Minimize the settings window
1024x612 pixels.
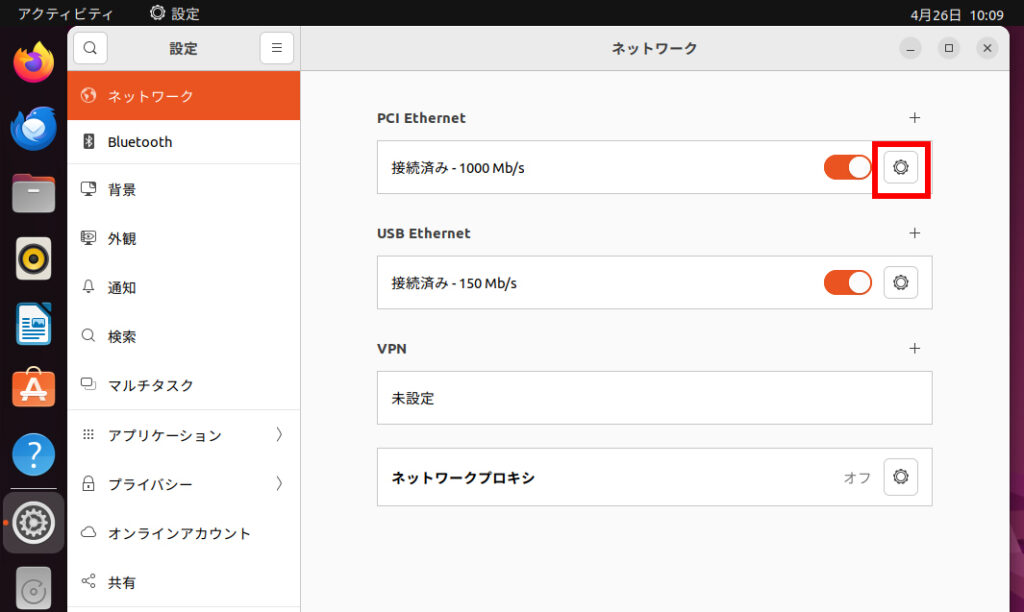pos(910,48)
